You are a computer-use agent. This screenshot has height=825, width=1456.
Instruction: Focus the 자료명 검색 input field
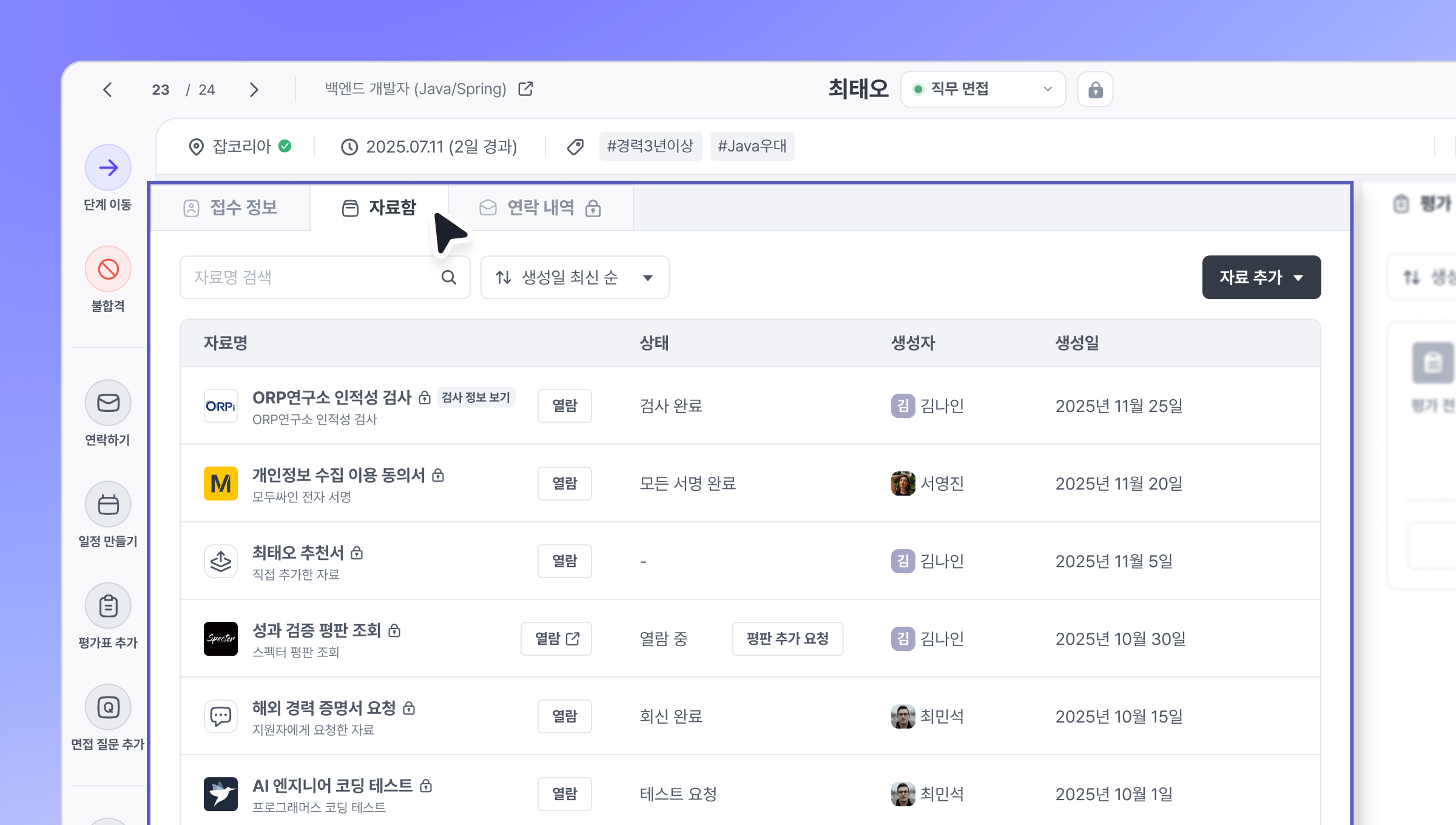309,277
